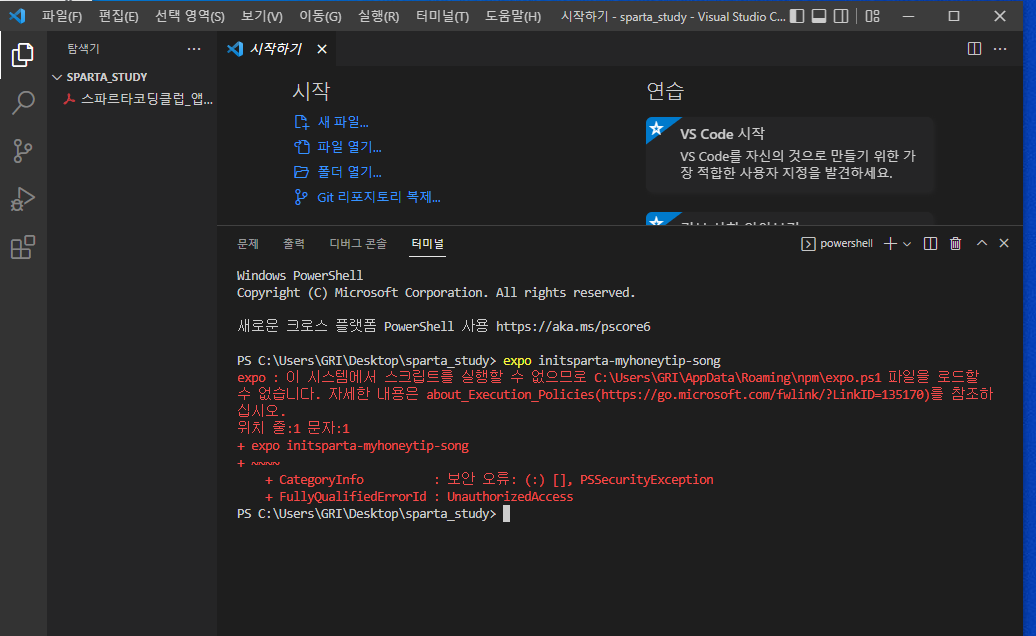
Task: Click UnauthorizedAccess error text
Action: [509, 497]
